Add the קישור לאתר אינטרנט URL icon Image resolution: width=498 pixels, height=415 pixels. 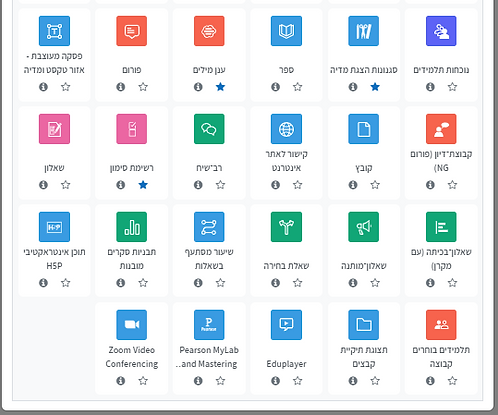(x=286, y=129)
